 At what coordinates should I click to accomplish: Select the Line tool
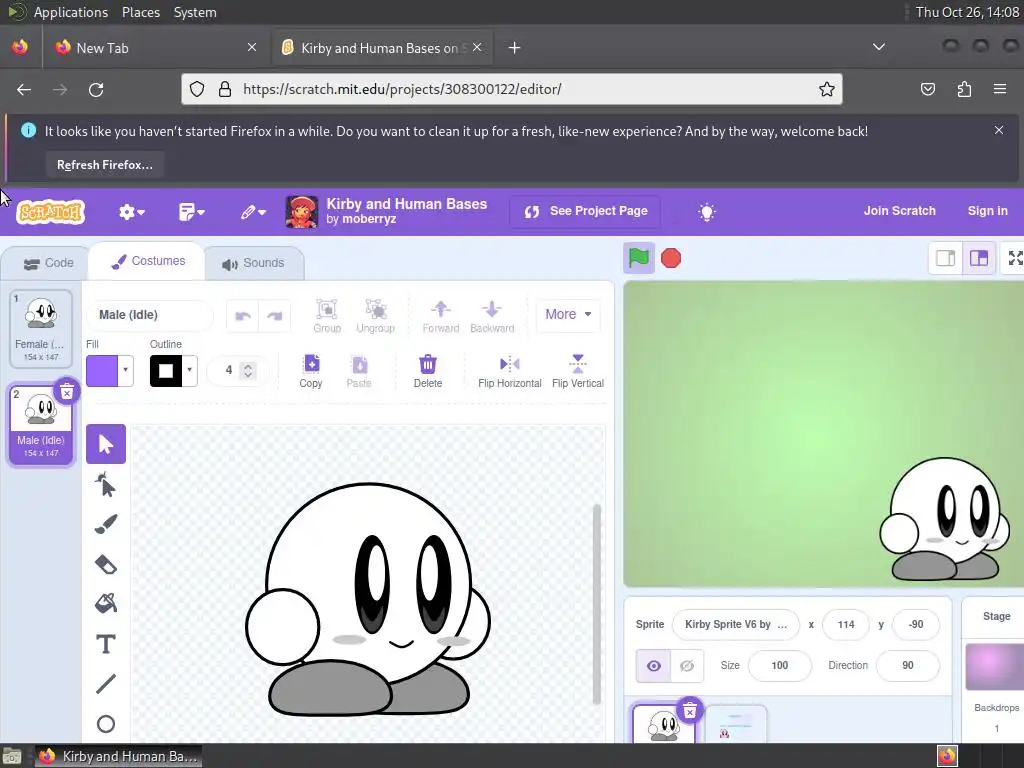106,684
